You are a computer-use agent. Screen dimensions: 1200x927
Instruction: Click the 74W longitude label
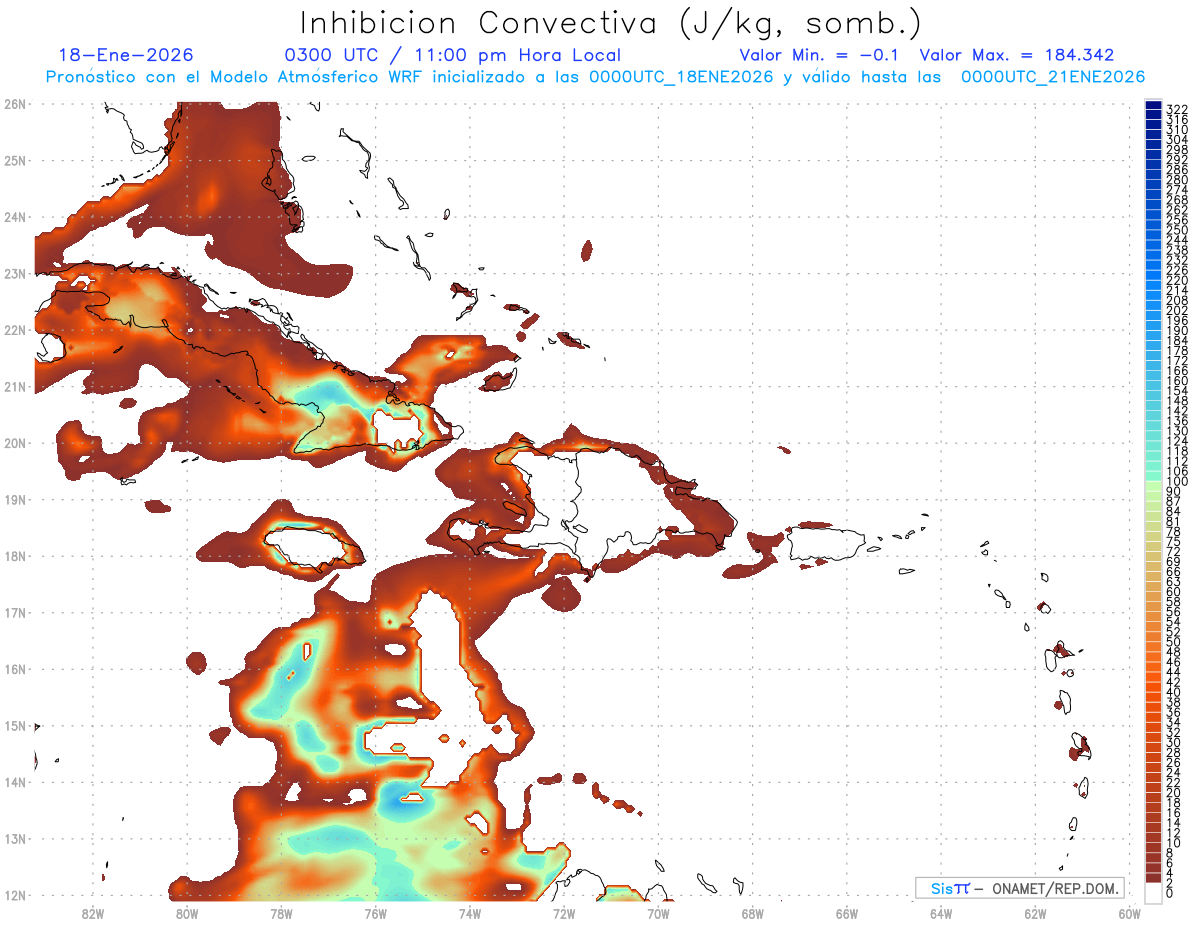pos(470,912)
